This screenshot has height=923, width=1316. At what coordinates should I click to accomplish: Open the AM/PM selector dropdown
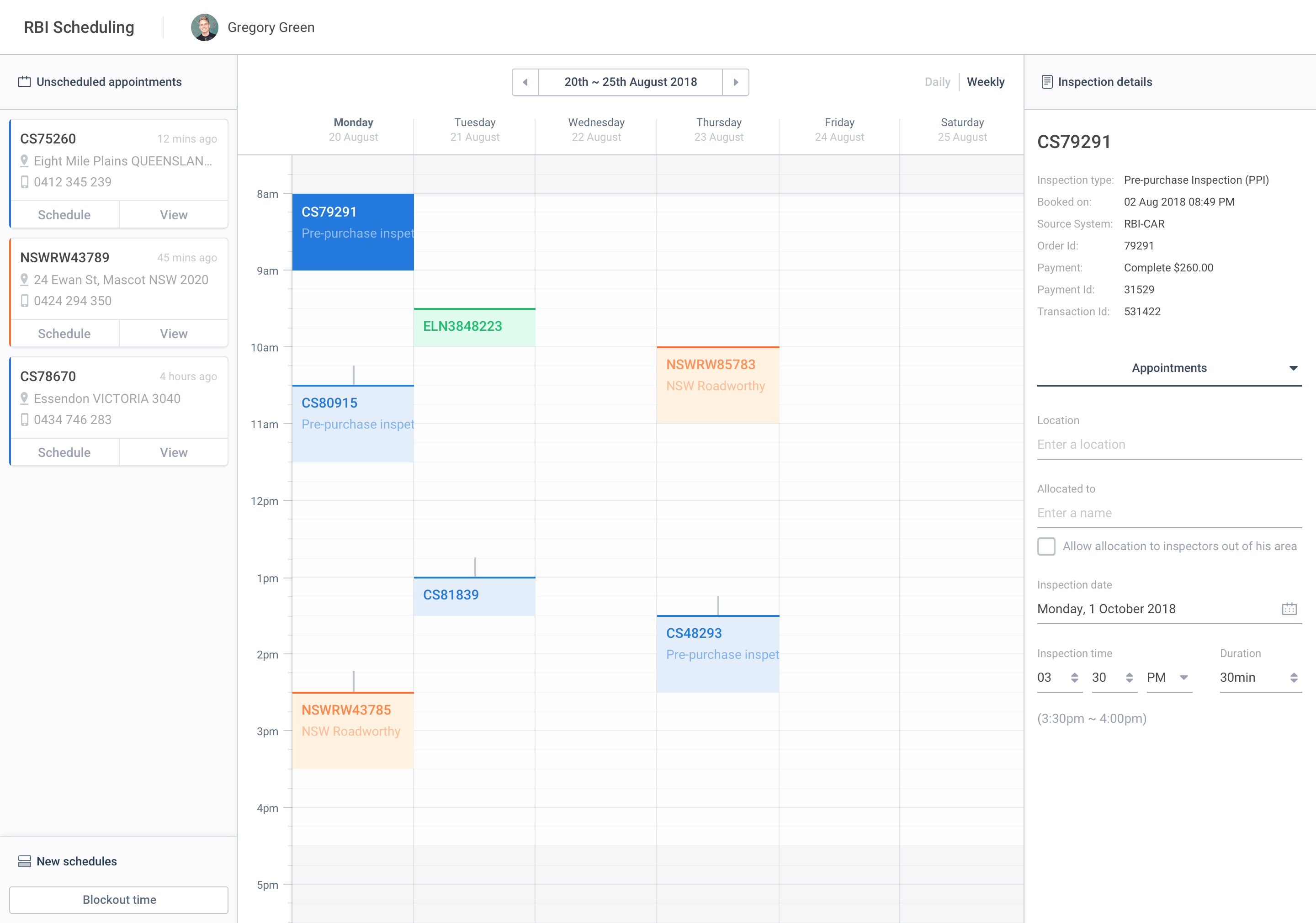(1183, 678)
